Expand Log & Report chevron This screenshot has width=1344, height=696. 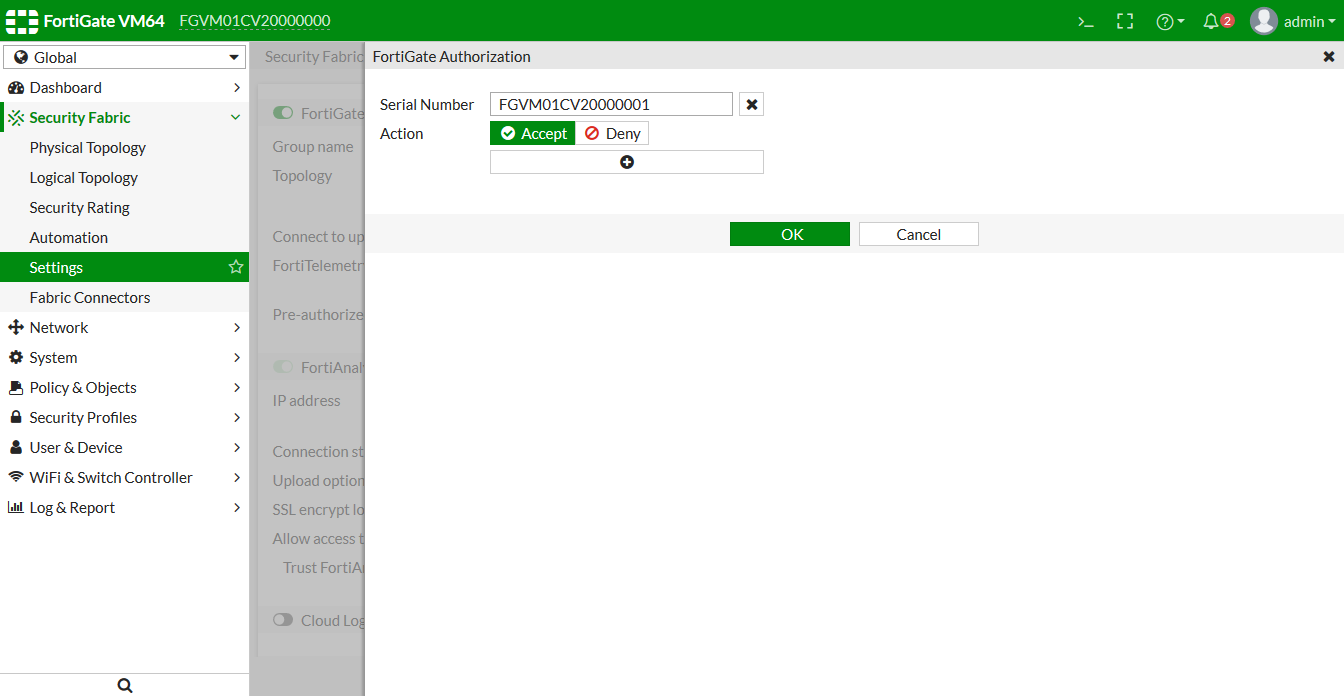coord(236,507)
